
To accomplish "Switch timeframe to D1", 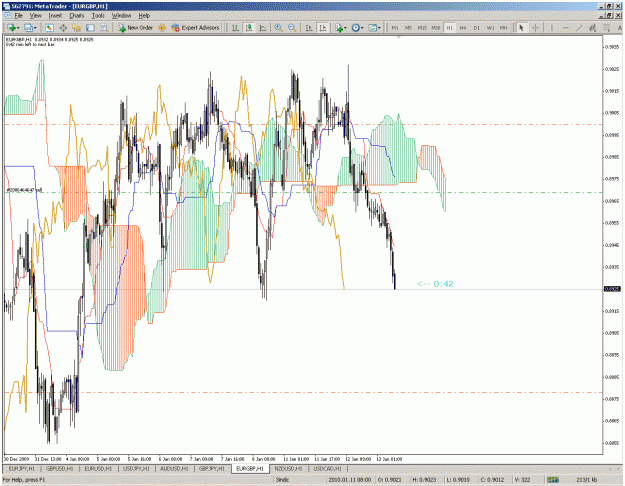I will pos(477,28).
